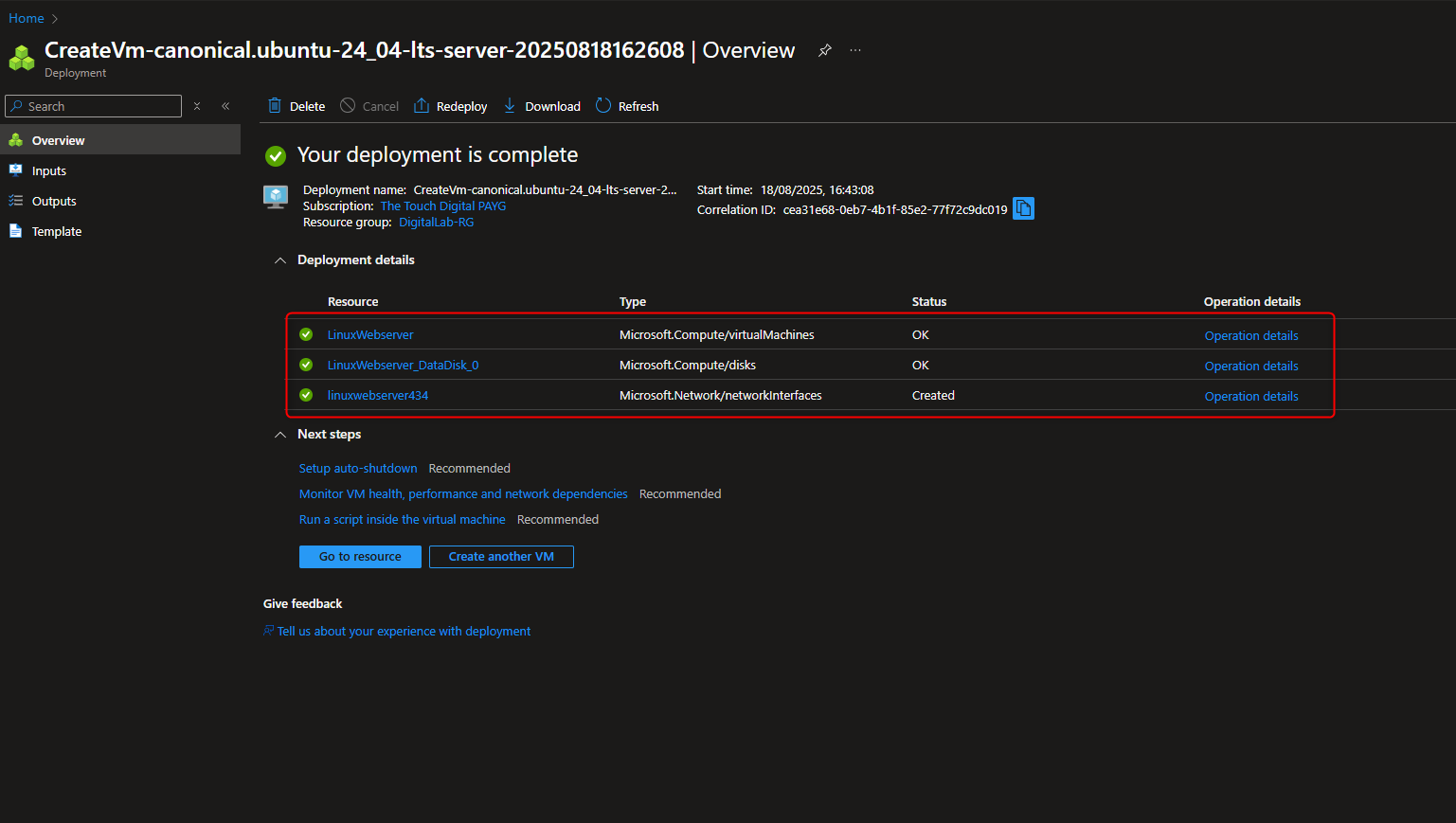
Task: Copy the Correlation ID to clipboard
Action: [1023, 208]
